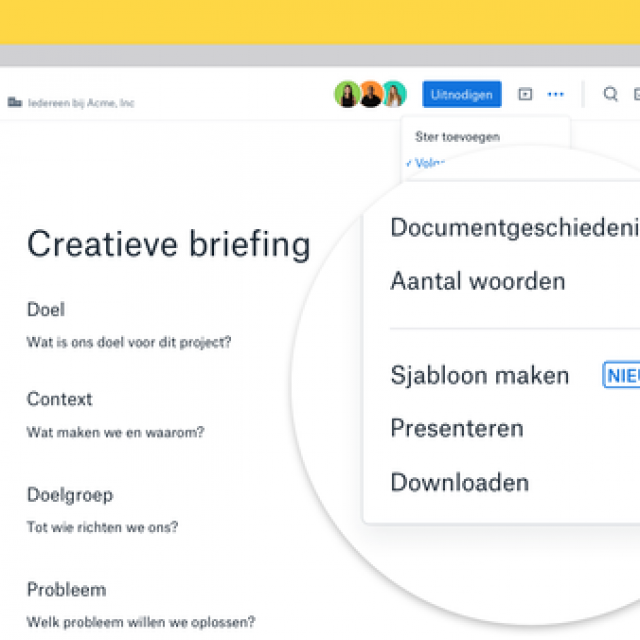
Task: Click the Doel section heading
Action: click(46, 310)
